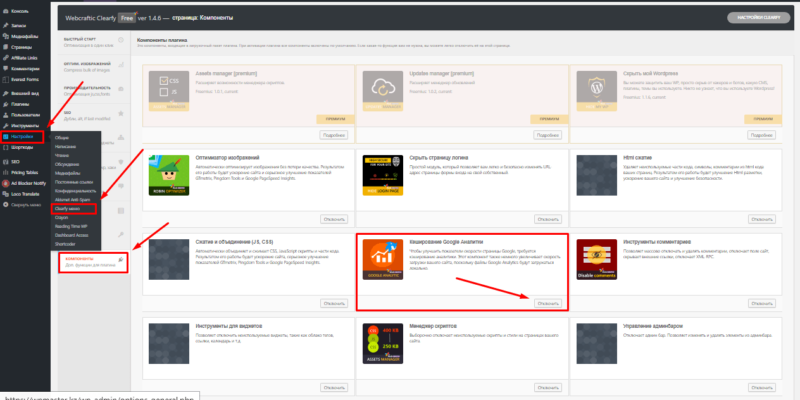Viewport: 800px width, 400px height.
Task: Click Подробнее under Updates manager premium
Action: coord(547,135)
